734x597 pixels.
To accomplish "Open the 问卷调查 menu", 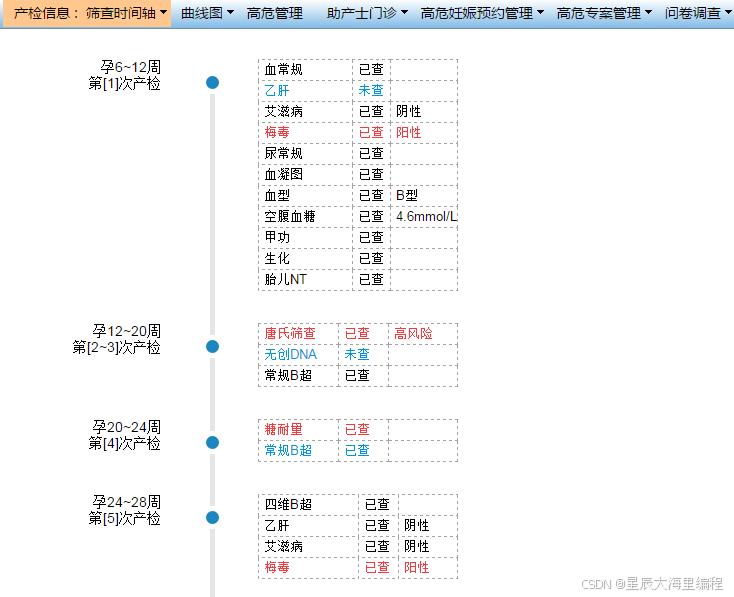I will click(697, 13).
